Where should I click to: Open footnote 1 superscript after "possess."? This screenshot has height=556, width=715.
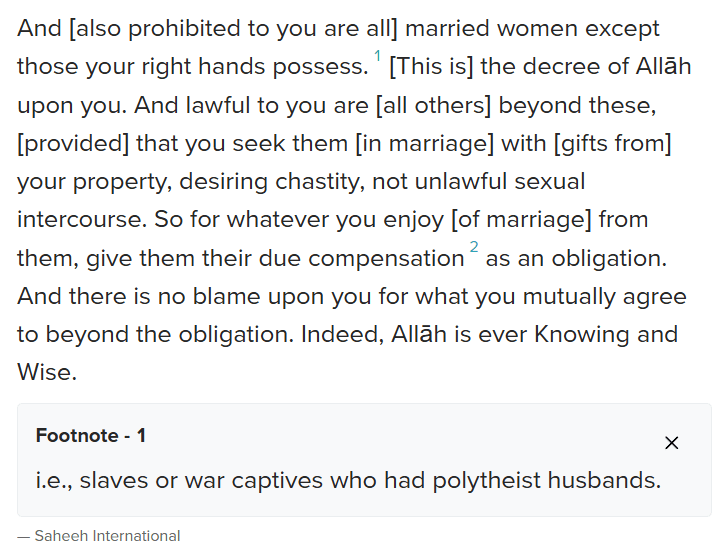pyautogui.click(x=378, y=56)
